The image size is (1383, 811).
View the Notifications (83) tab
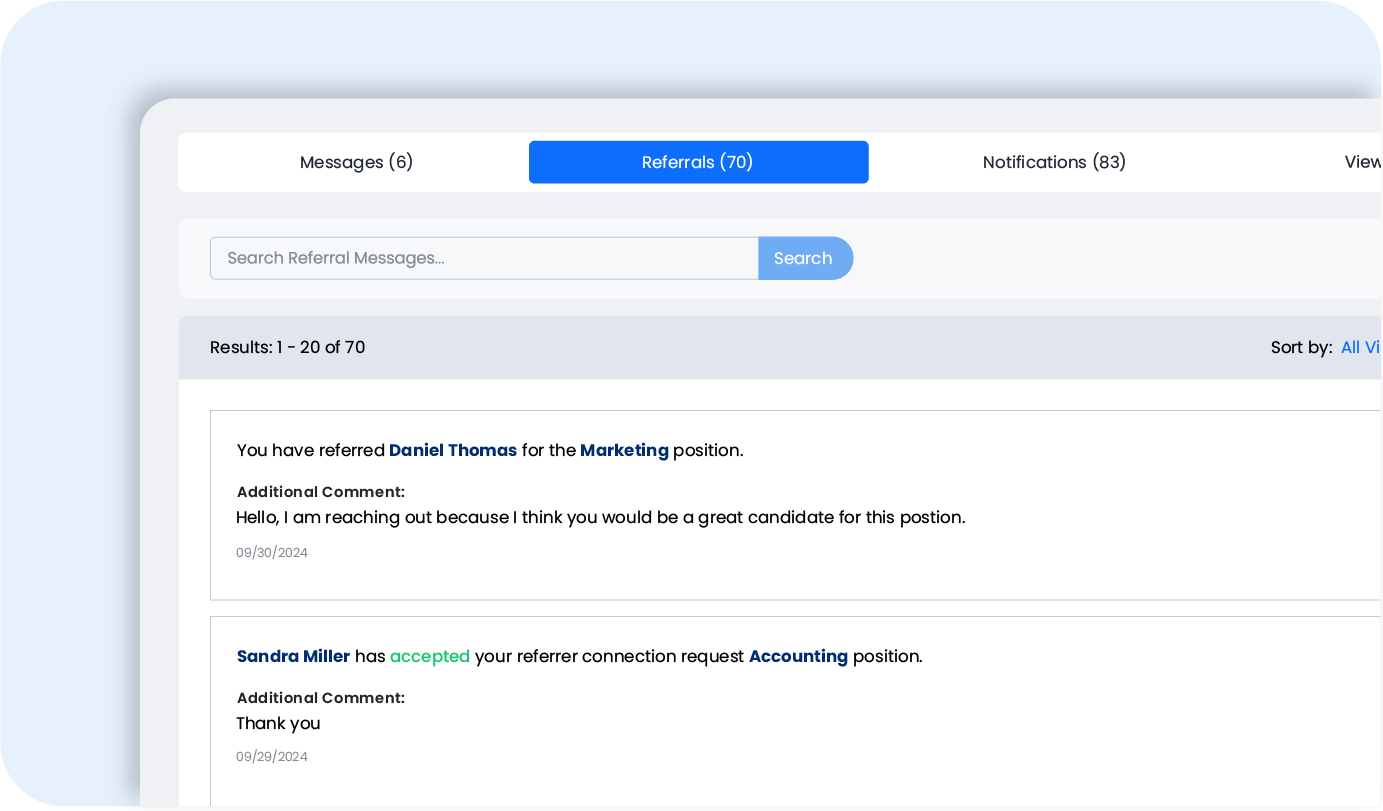click(1054, 161)
